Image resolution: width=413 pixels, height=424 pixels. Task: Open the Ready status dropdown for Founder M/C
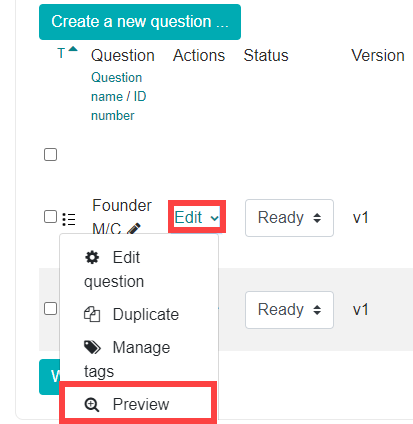[289, 218]
